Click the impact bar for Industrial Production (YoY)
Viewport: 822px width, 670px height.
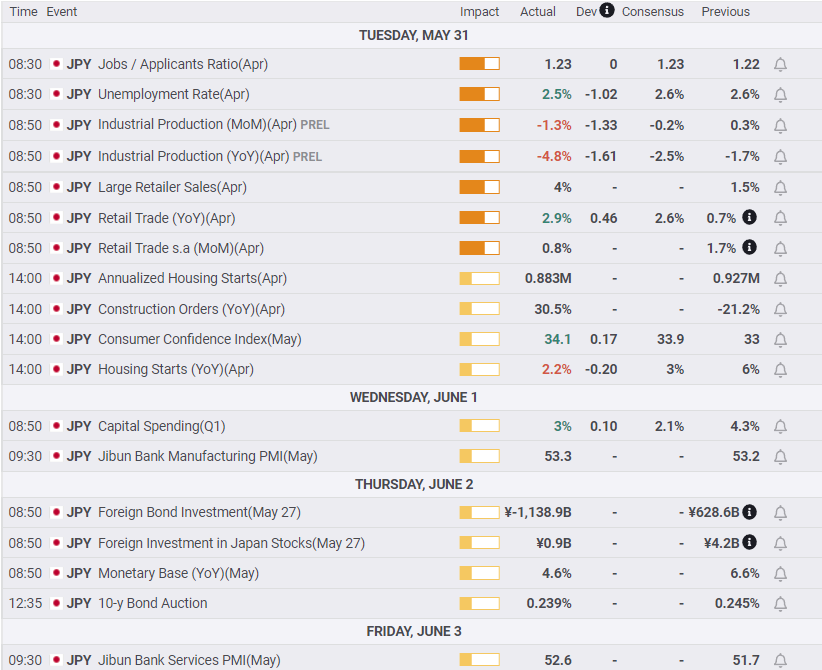(x=479, y=156)
